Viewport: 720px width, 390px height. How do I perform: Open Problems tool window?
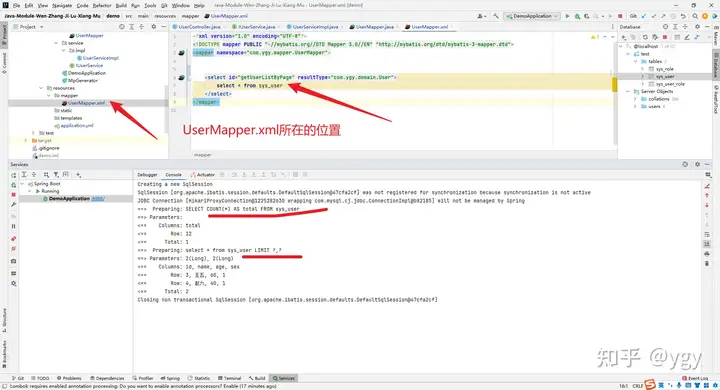coord(69,378)
